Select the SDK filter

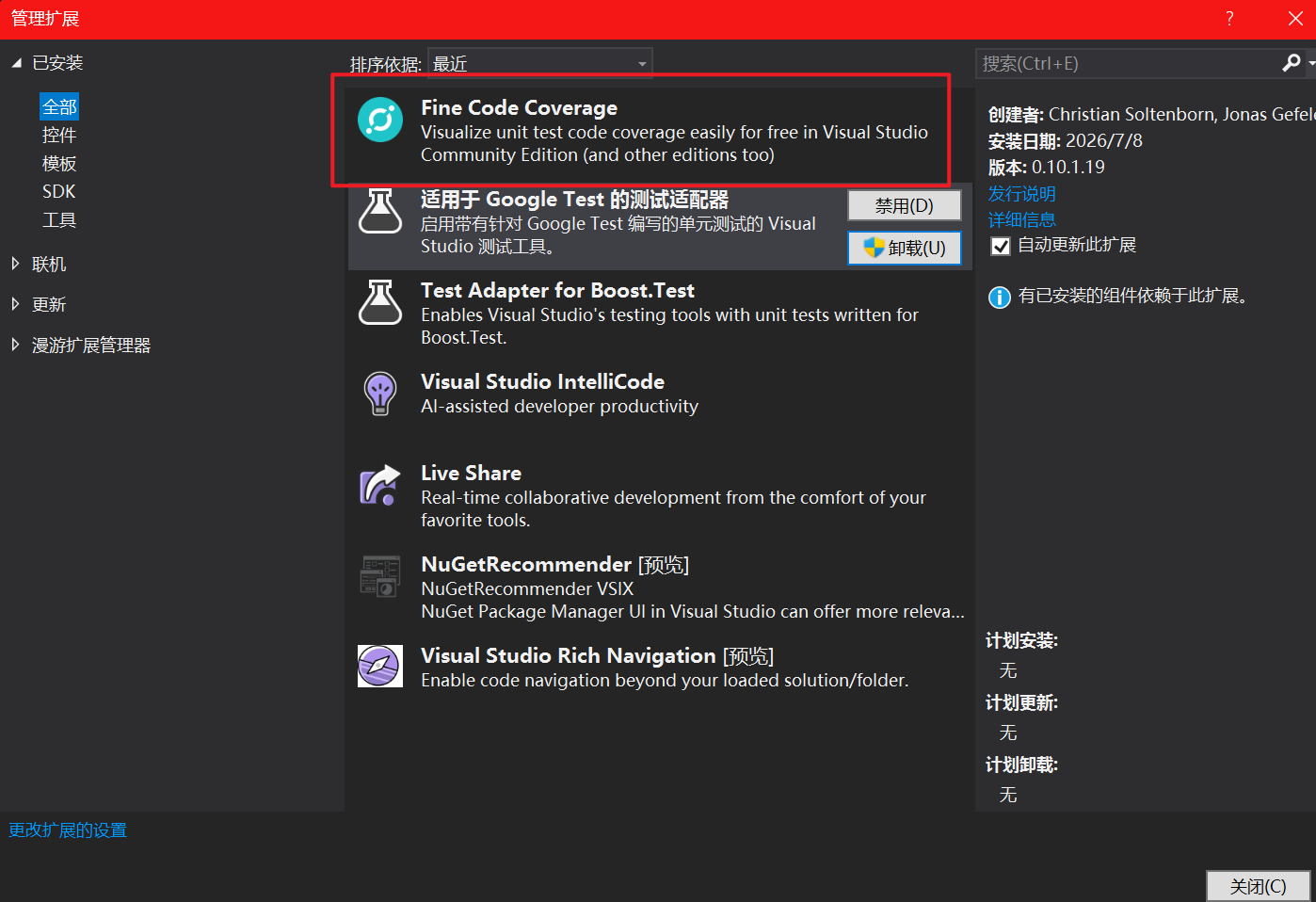pos(58,191)
